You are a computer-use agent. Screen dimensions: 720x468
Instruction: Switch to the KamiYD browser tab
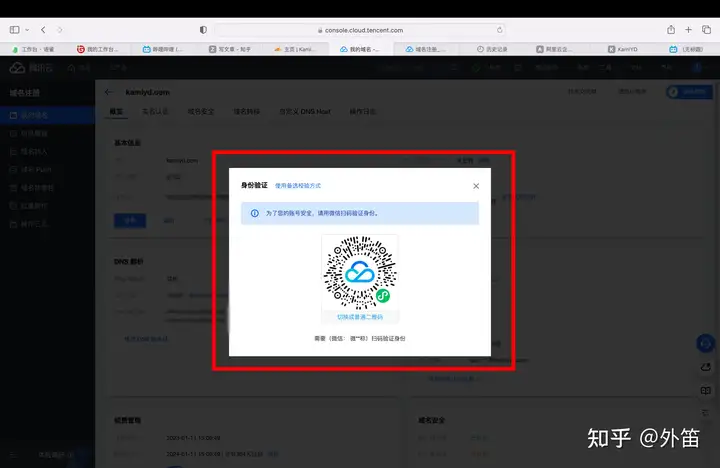pyautogui.click(x=623, y=49)
